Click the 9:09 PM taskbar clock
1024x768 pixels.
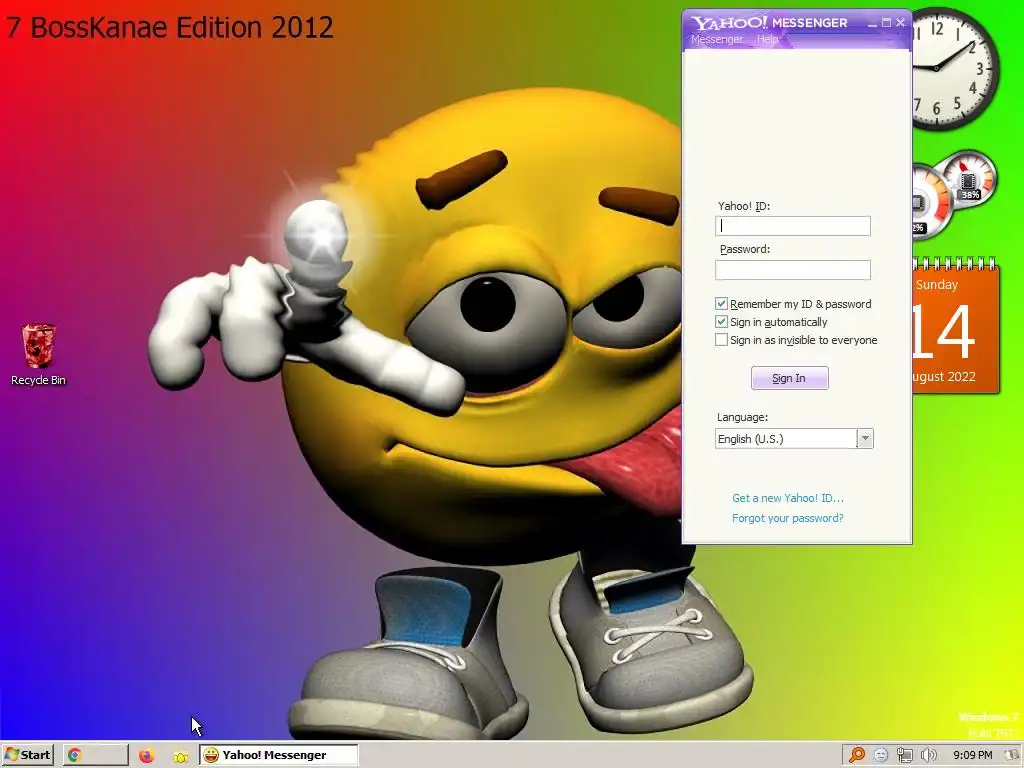pyautogui.click(x=972, y=756)
